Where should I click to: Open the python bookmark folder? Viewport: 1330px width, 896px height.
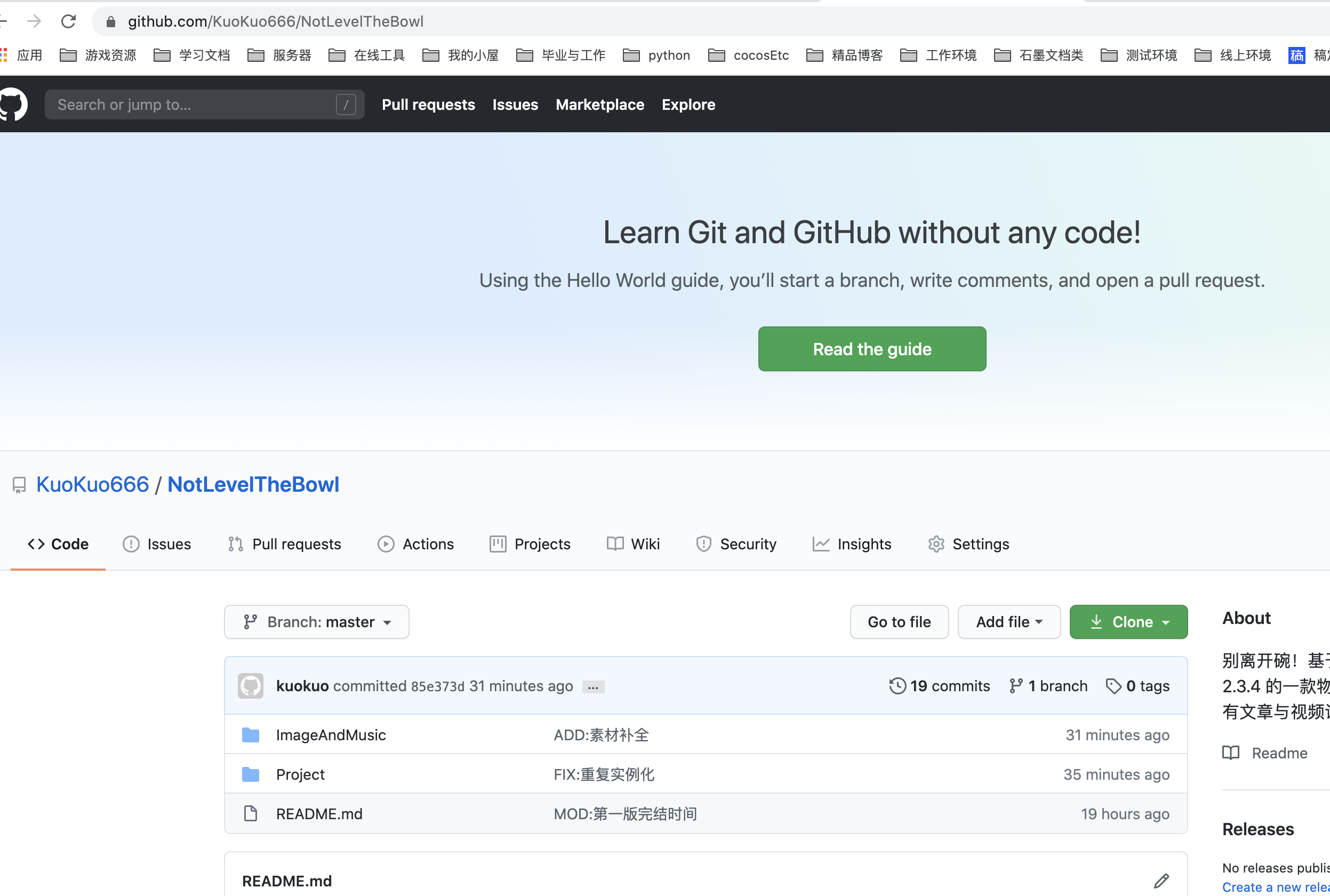tap(656, 55)
